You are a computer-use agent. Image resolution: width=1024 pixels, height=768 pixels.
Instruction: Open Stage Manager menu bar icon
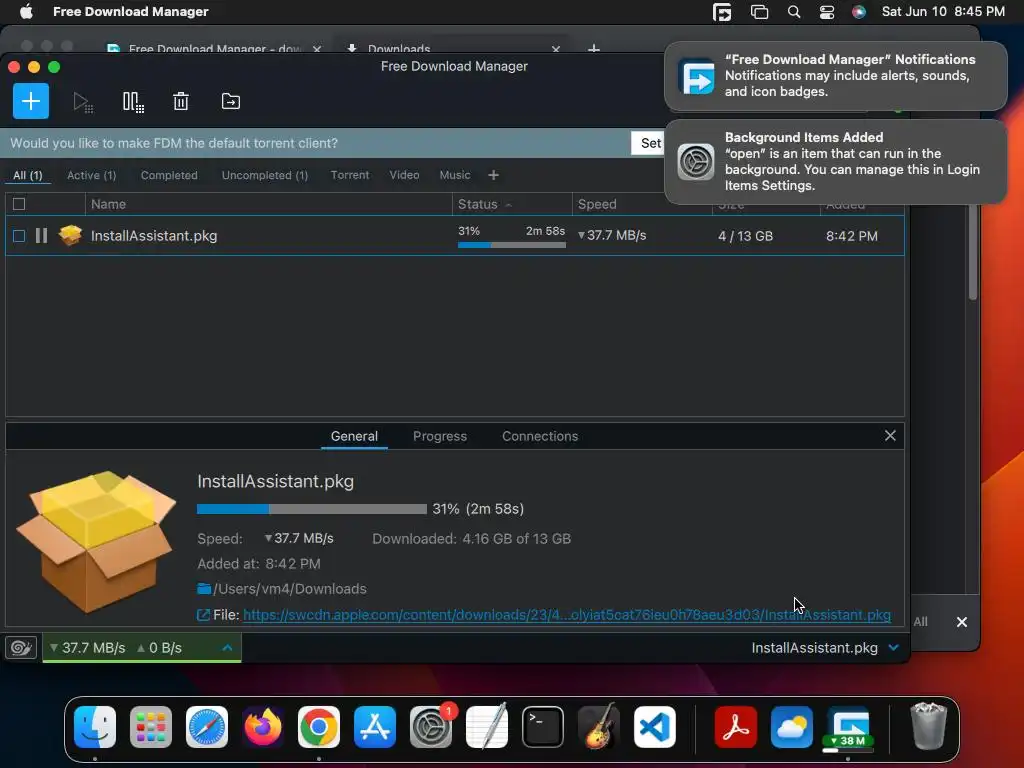click(x=760, y=12)
